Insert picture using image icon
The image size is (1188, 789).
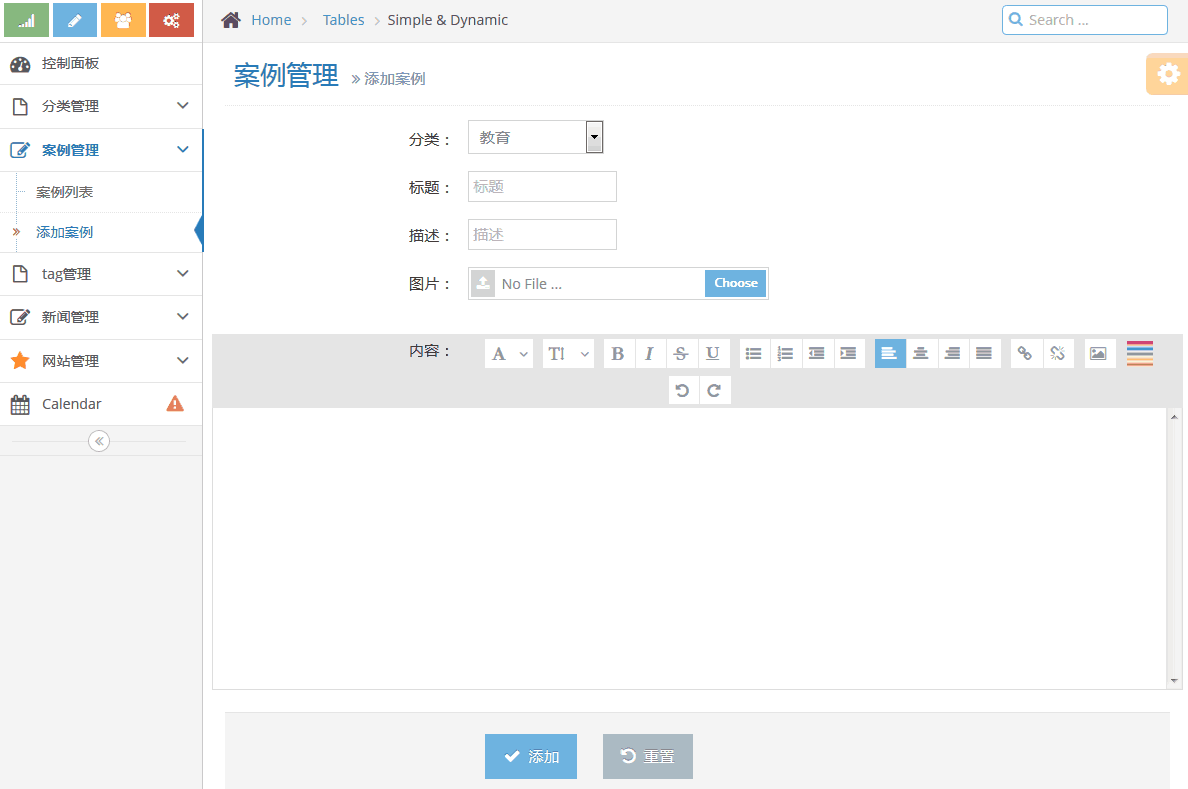click(1099, 353)
